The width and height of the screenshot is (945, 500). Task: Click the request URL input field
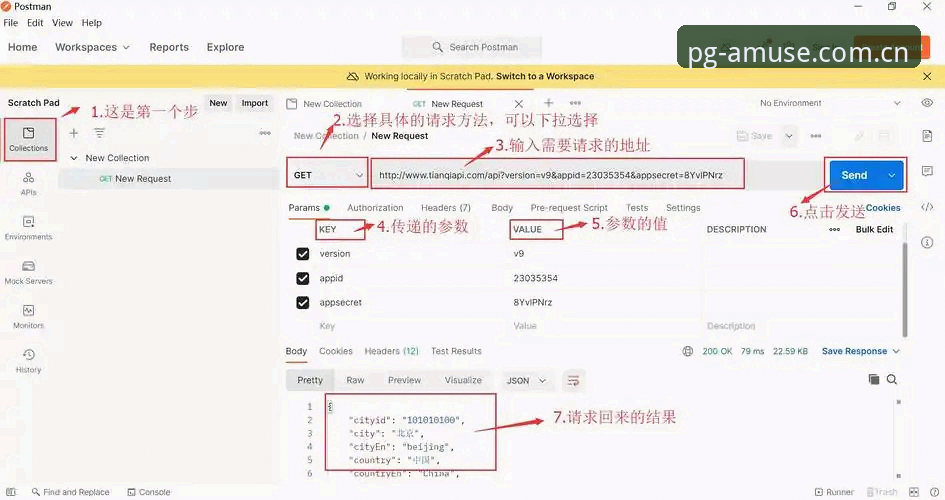(557, 175)
